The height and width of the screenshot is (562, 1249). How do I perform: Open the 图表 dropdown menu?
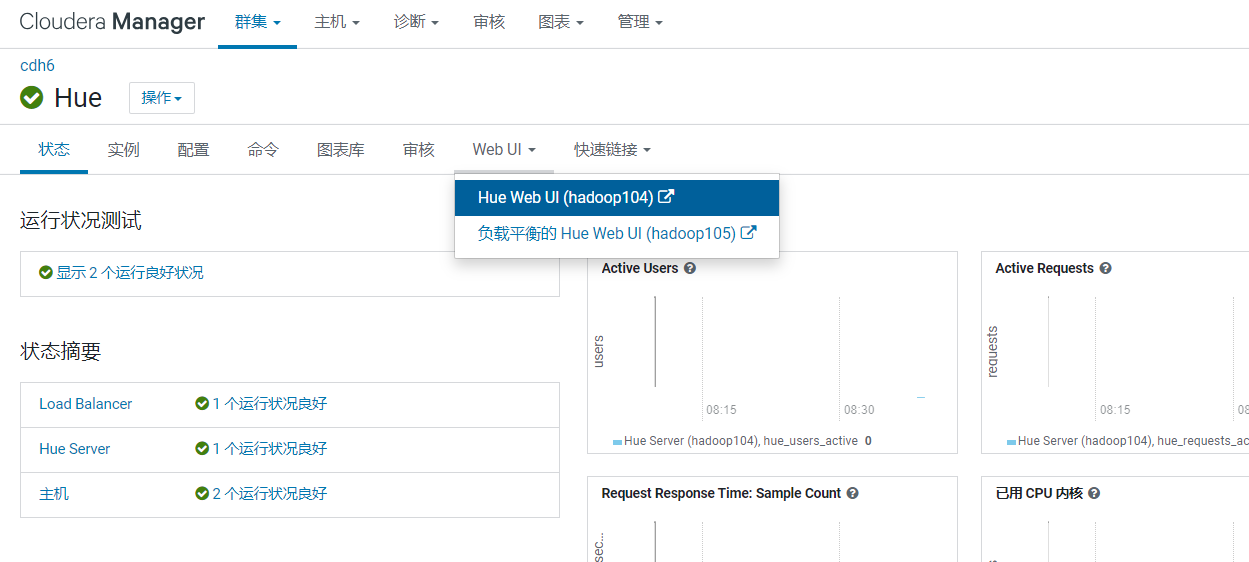click(561, 22)
